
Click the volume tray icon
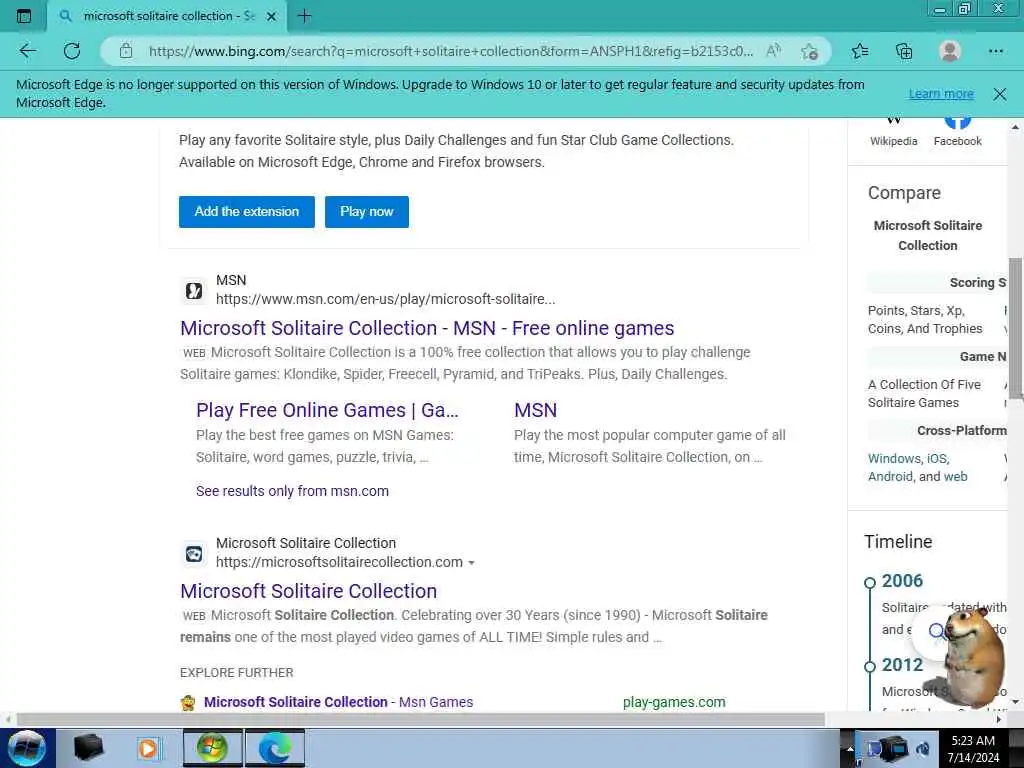pyautogui.click(x=922, y=749)
